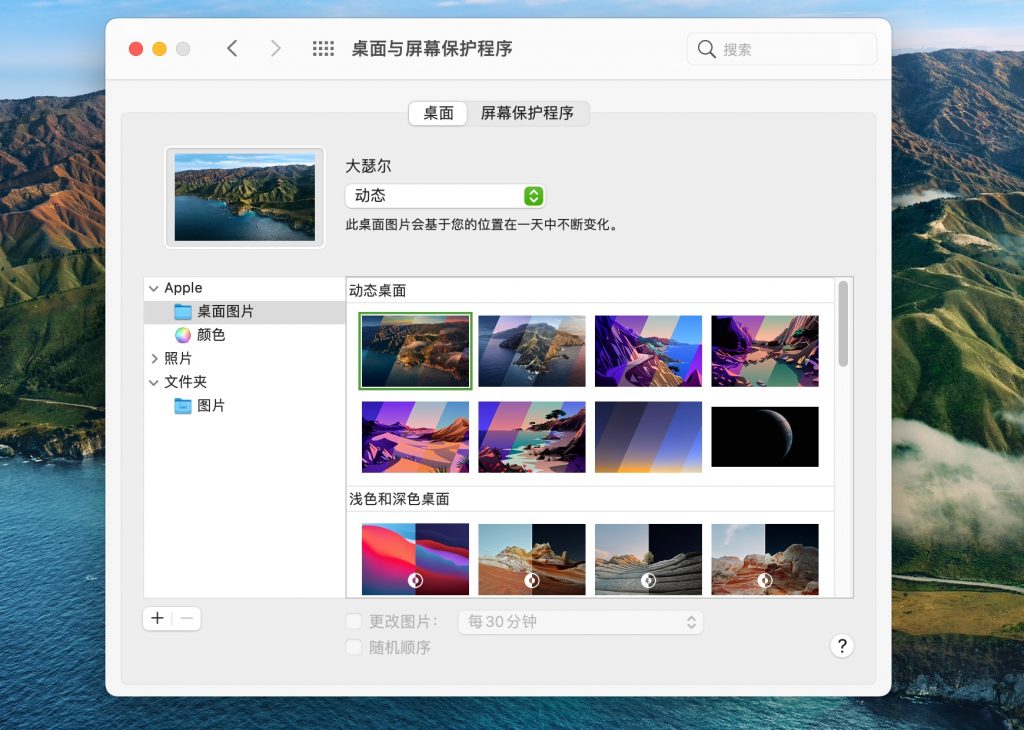The image size is (1024, 730).
Task: Click the current wallpaper preview image
Action: 245,197
